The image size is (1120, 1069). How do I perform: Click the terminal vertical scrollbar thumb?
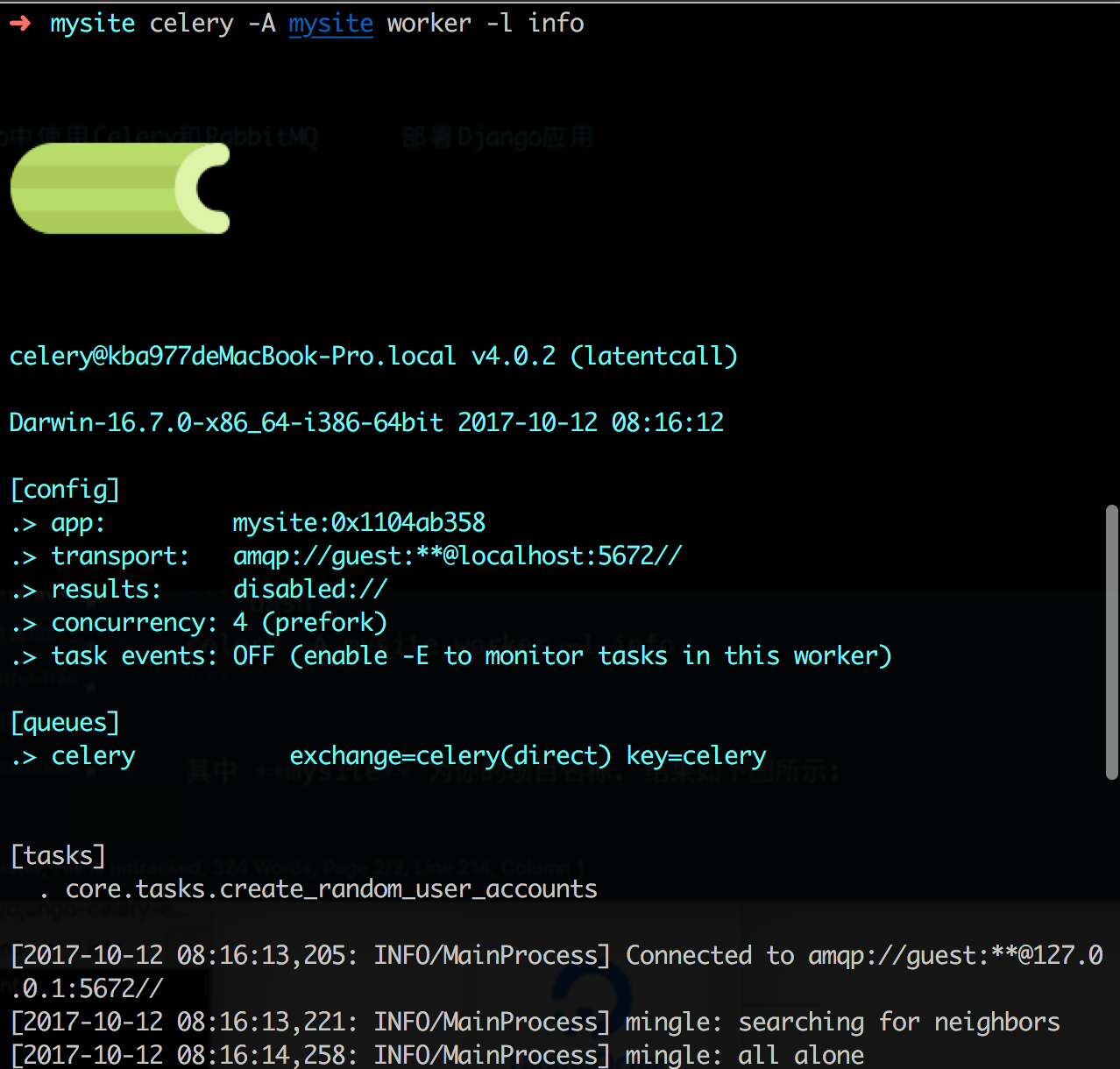coord(1111,641)
